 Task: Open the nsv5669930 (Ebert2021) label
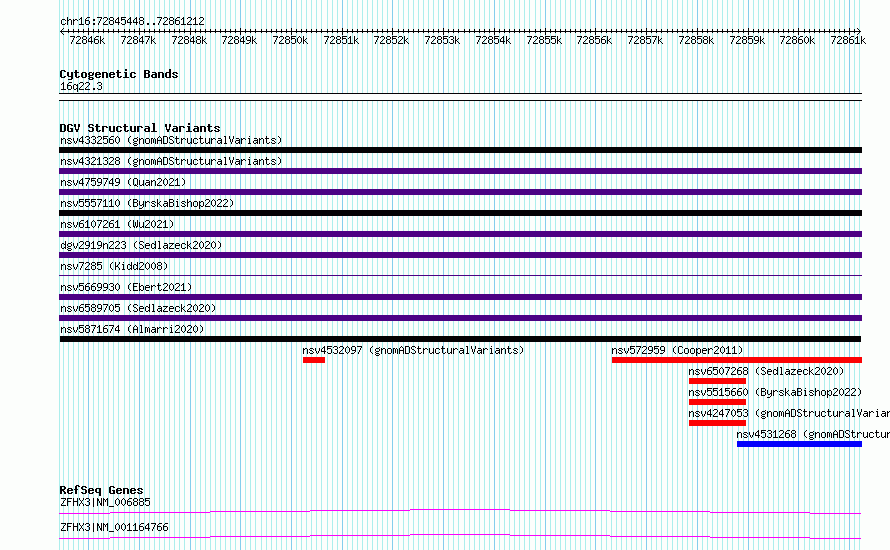pos(126,287)
